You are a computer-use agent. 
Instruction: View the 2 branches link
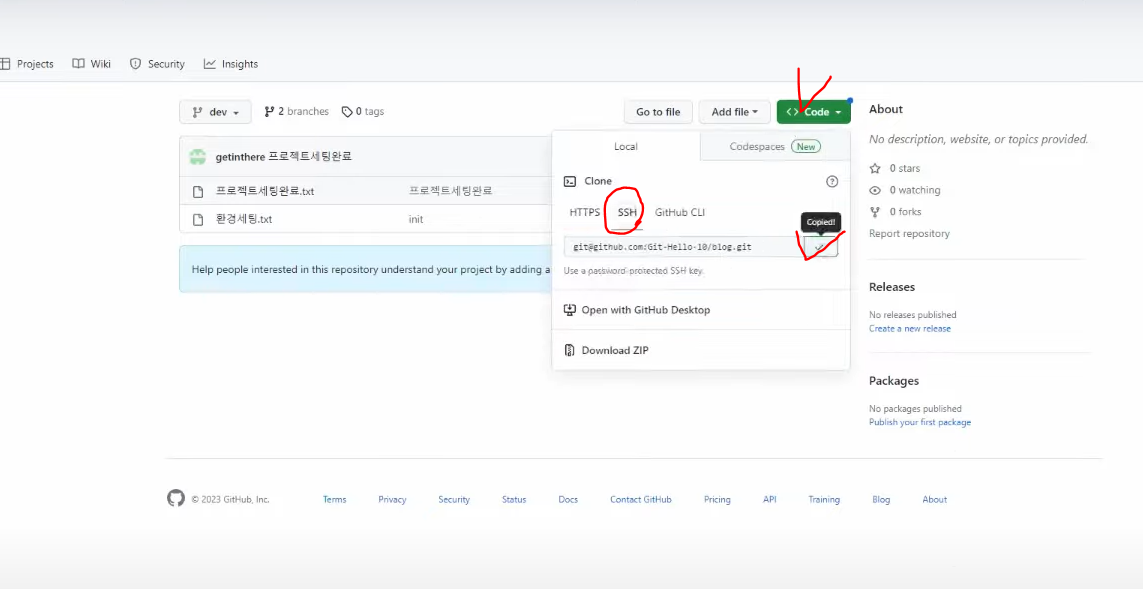click(297, 112)
